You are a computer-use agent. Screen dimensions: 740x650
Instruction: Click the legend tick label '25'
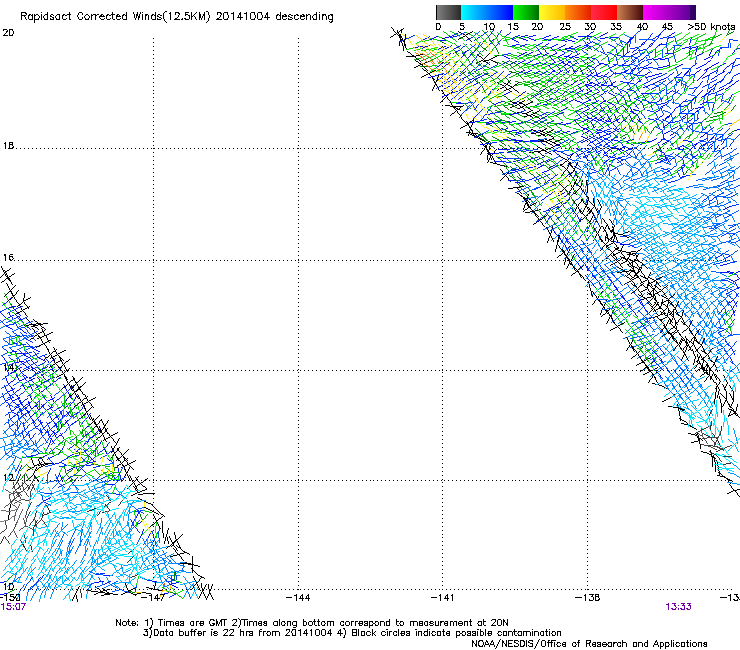point(565,27)
